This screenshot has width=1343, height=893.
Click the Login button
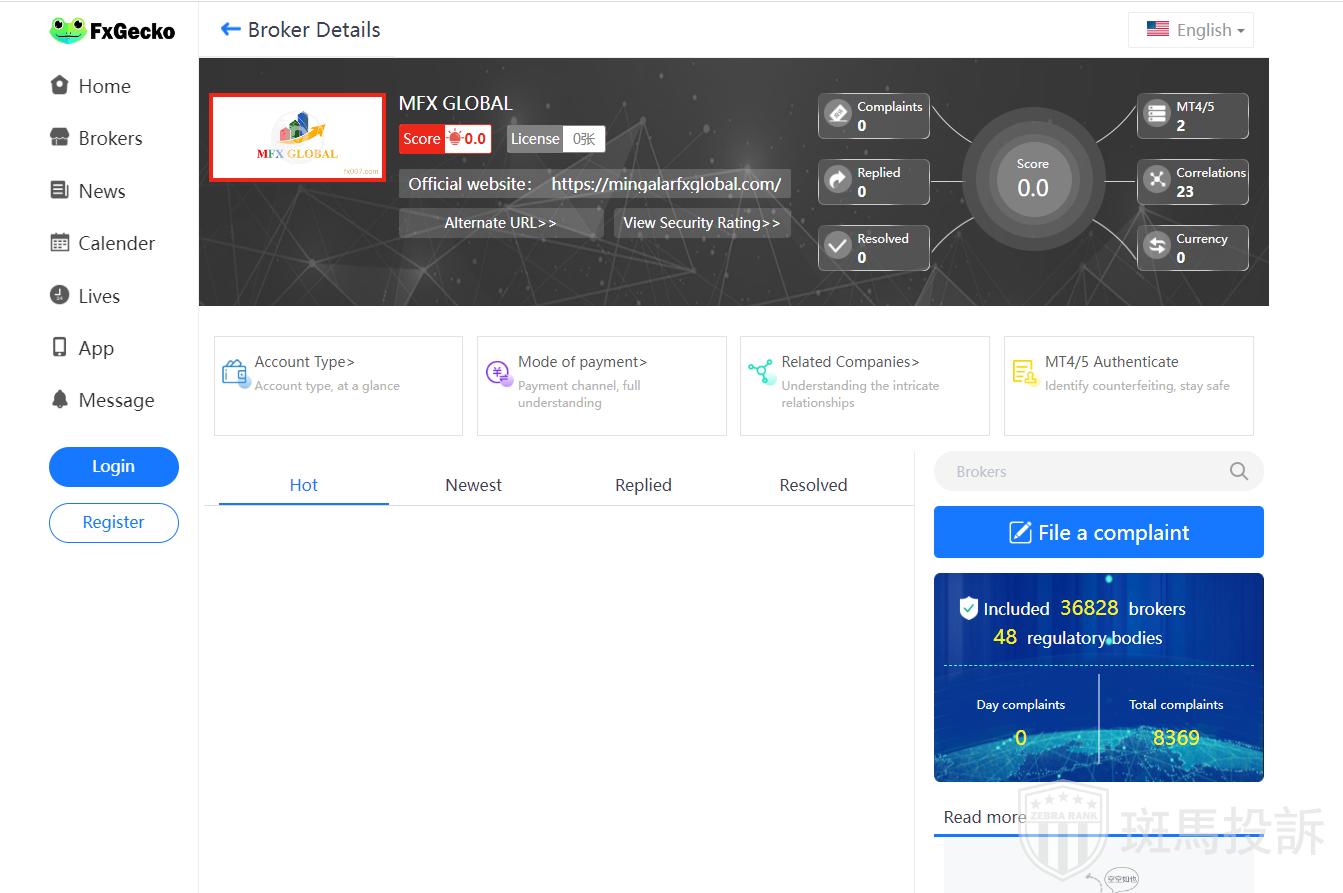pos(113,466)
